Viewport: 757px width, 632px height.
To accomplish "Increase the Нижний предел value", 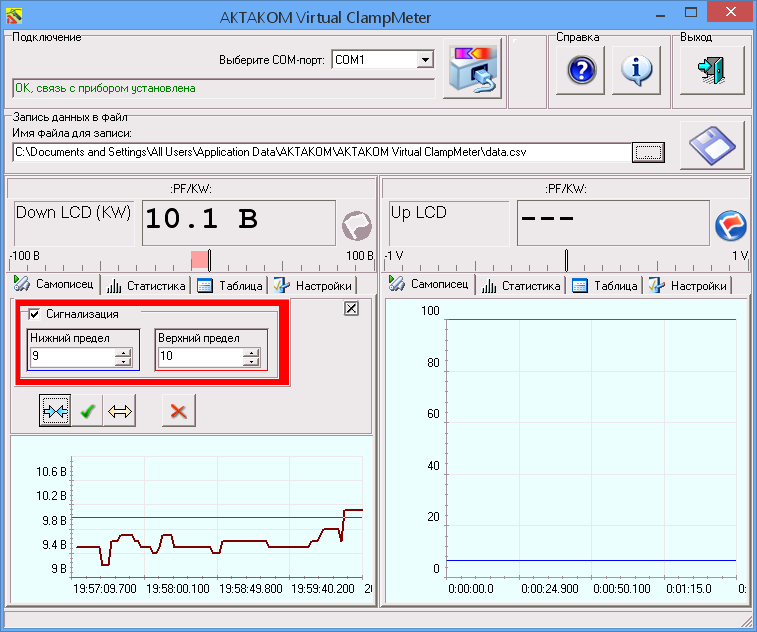I will coord(123,353).
